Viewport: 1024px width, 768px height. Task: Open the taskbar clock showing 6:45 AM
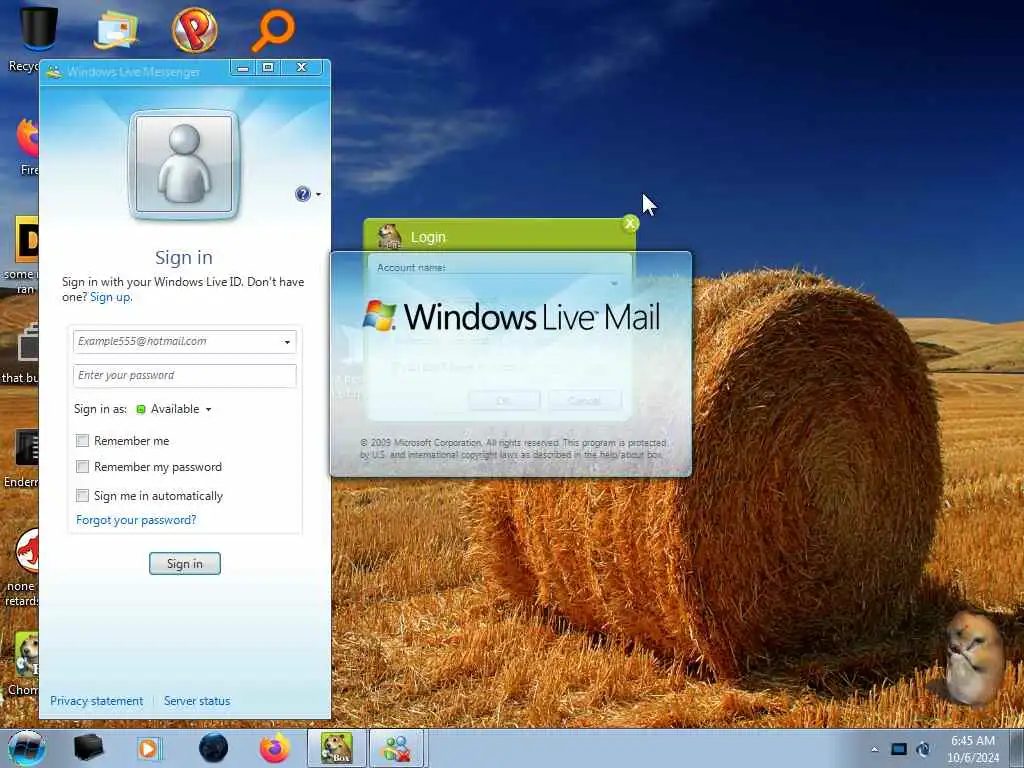pos(972,749)
